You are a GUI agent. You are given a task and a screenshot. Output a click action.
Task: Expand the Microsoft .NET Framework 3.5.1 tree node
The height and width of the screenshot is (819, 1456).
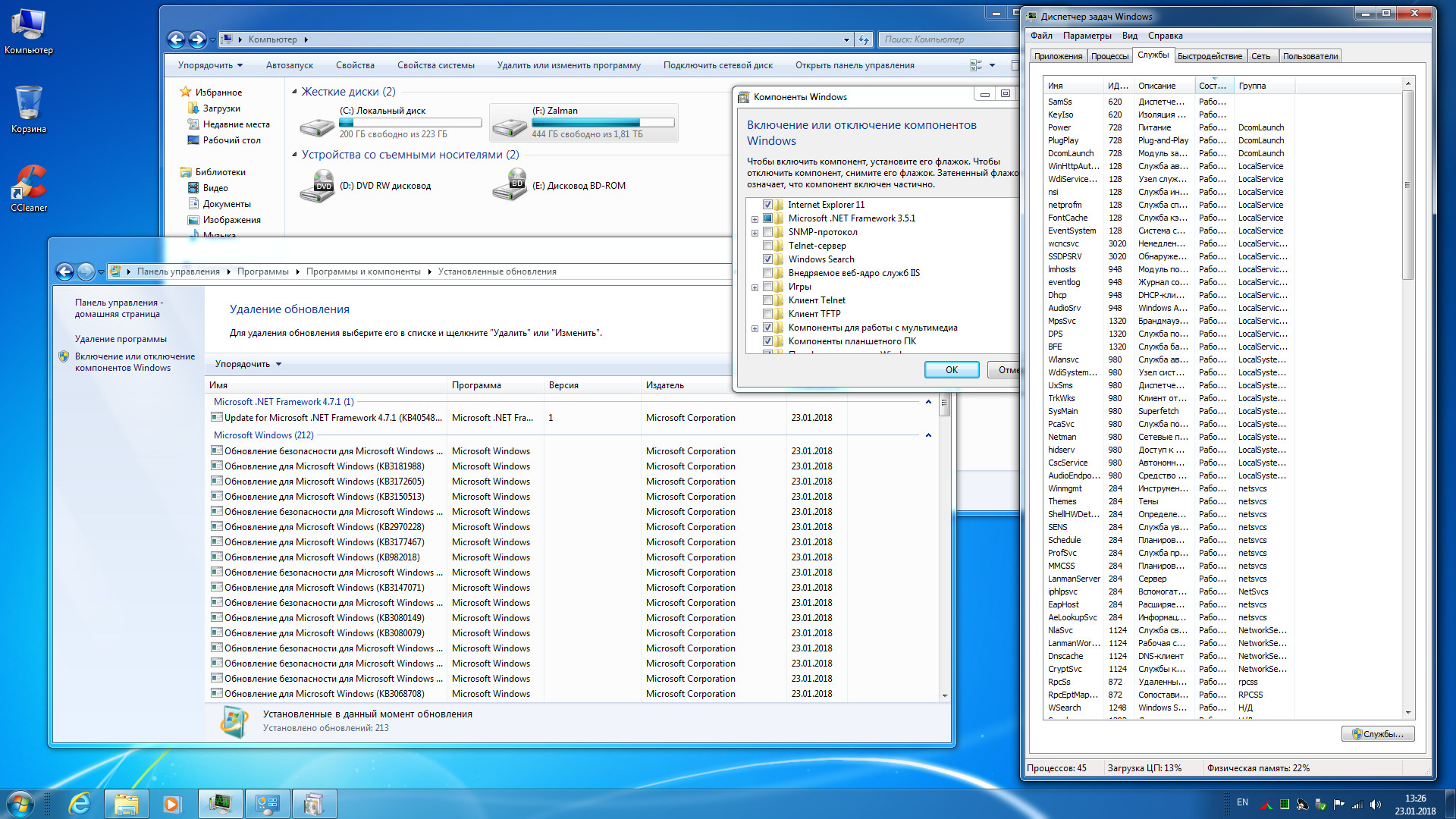coord(755,219)
